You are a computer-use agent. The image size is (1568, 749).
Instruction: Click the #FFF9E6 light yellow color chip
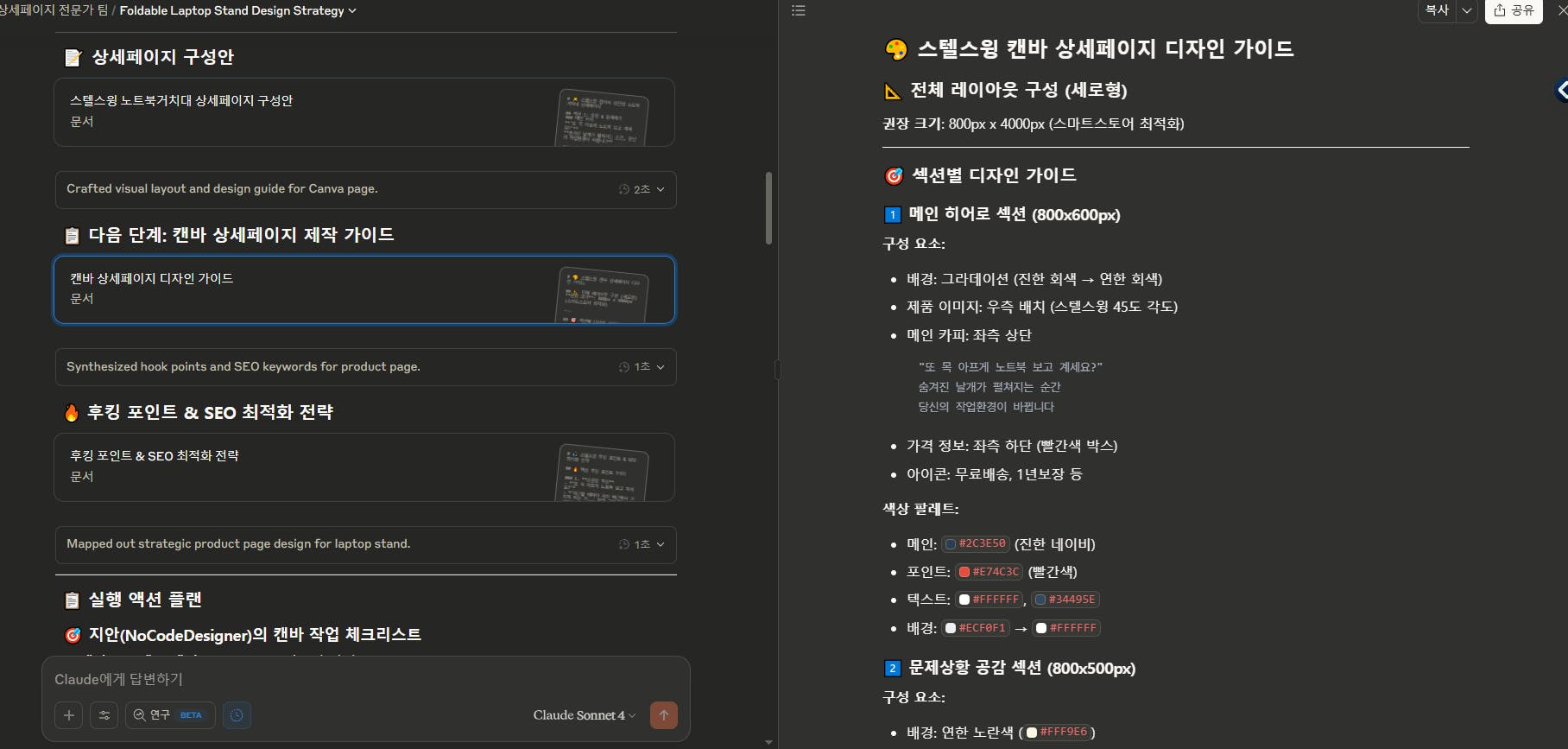pos(1057,732)
